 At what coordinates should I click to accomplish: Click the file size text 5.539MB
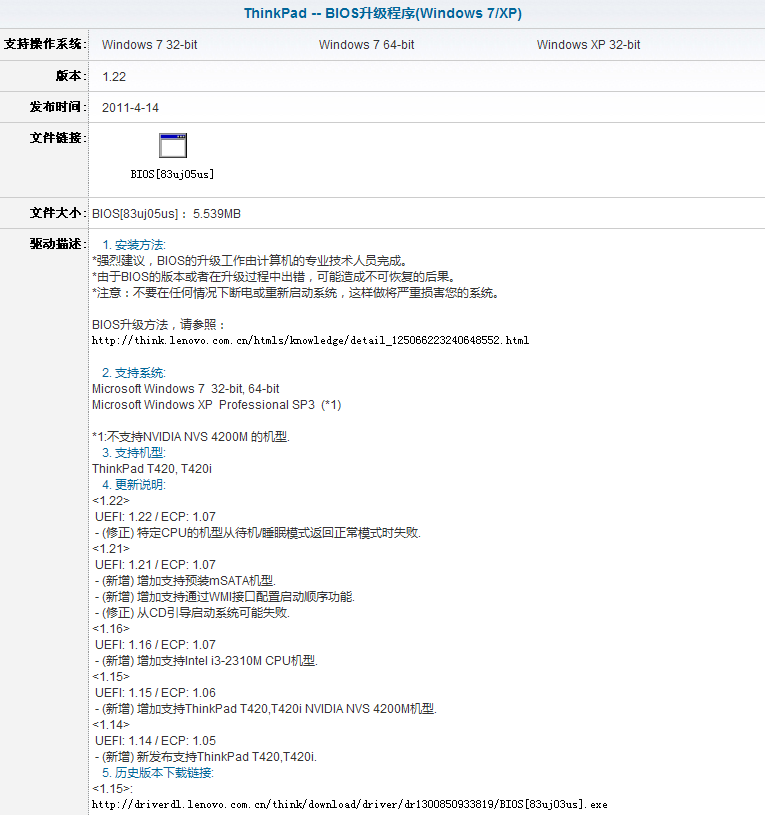[x=217, y=214]
